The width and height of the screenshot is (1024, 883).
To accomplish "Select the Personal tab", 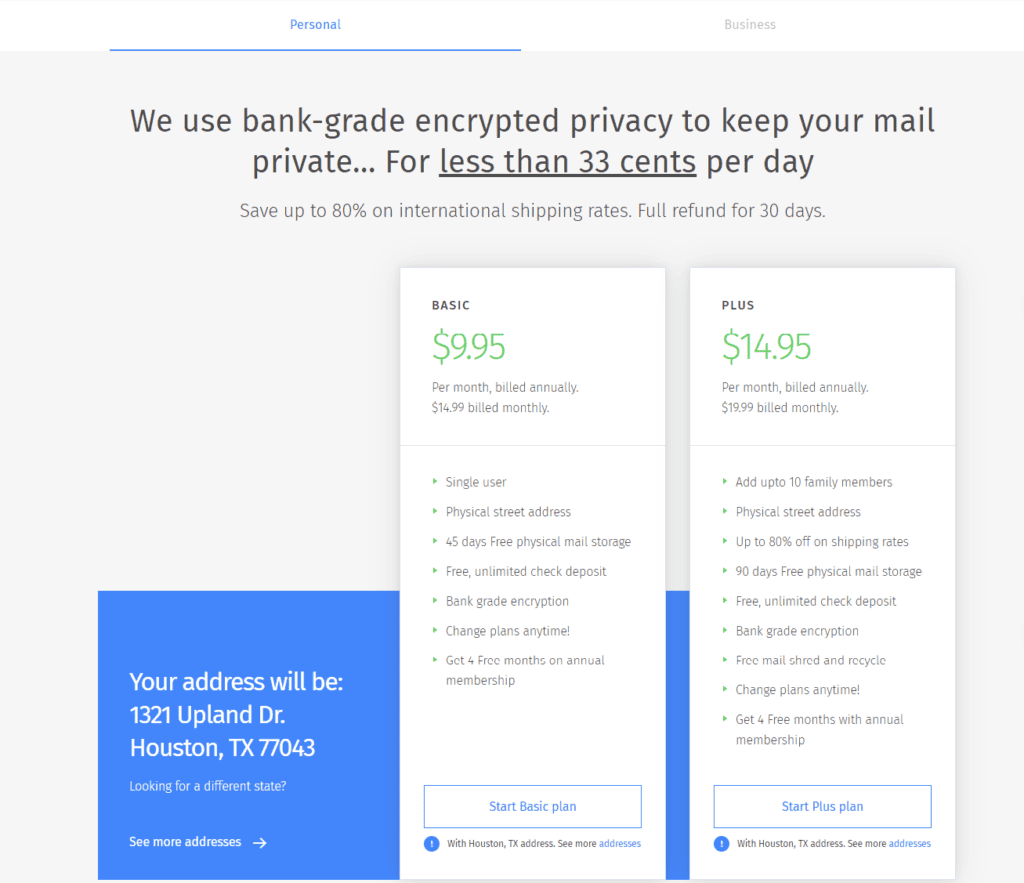I will tap(315, 24).
